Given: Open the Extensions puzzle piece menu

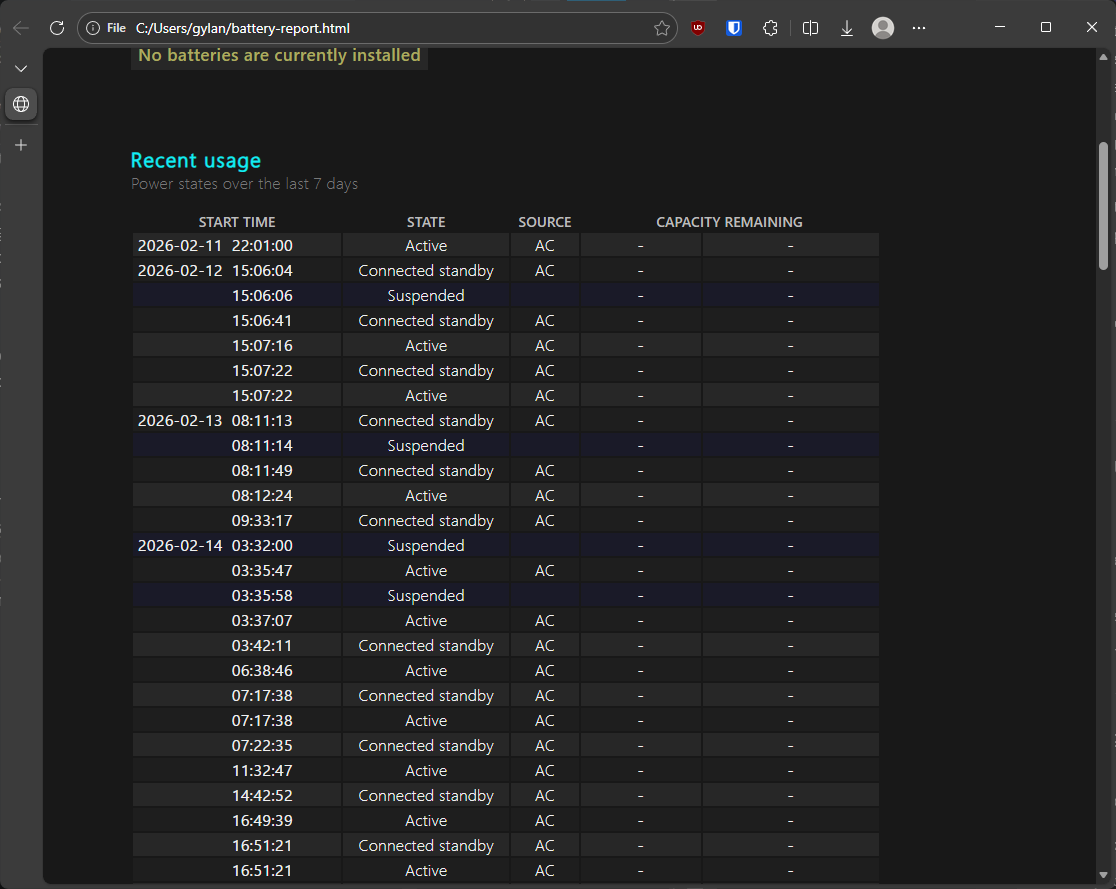Looking at the screenshot, I should coord(770,28).
